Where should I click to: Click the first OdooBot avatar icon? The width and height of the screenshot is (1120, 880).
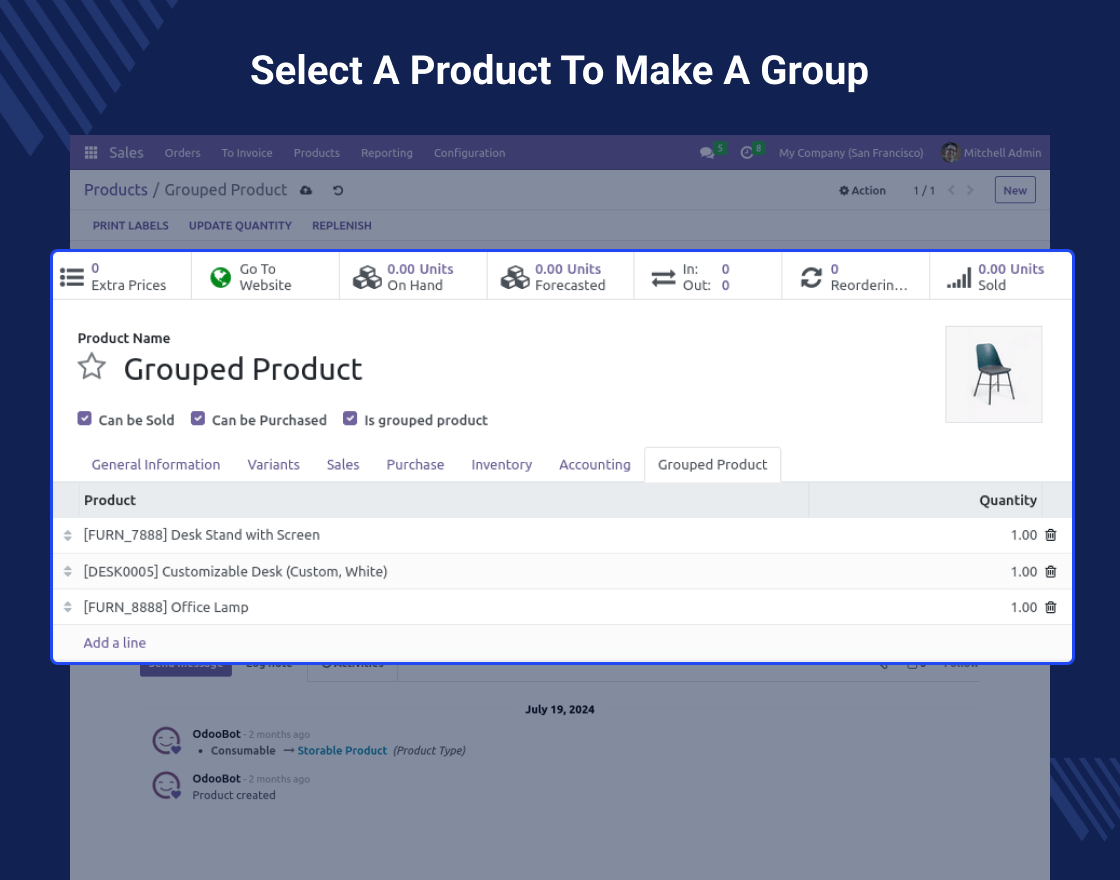click(x=166, y=741)
